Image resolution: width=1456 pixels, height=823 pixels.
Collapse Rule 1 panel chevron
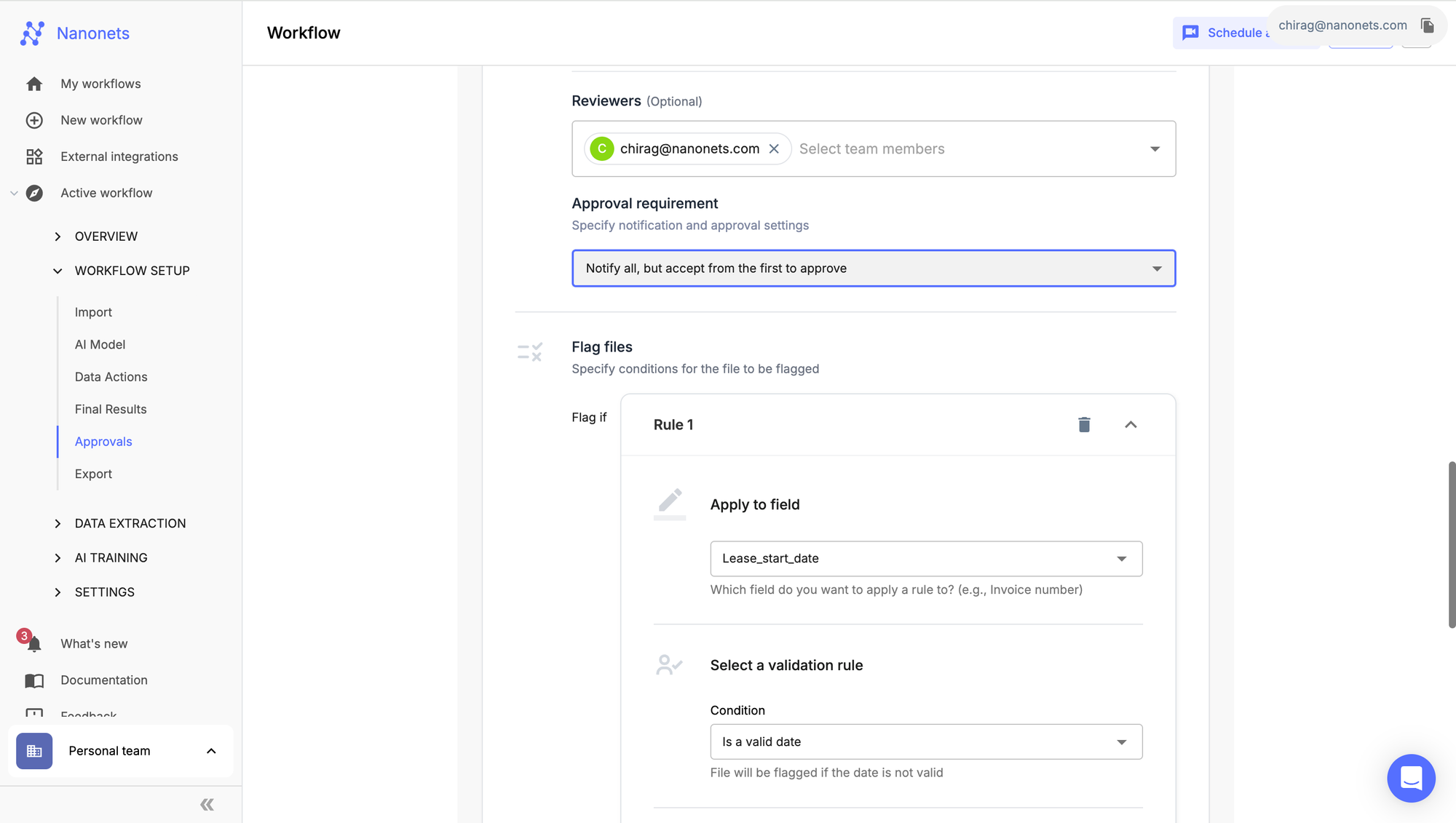(1130, 424)
